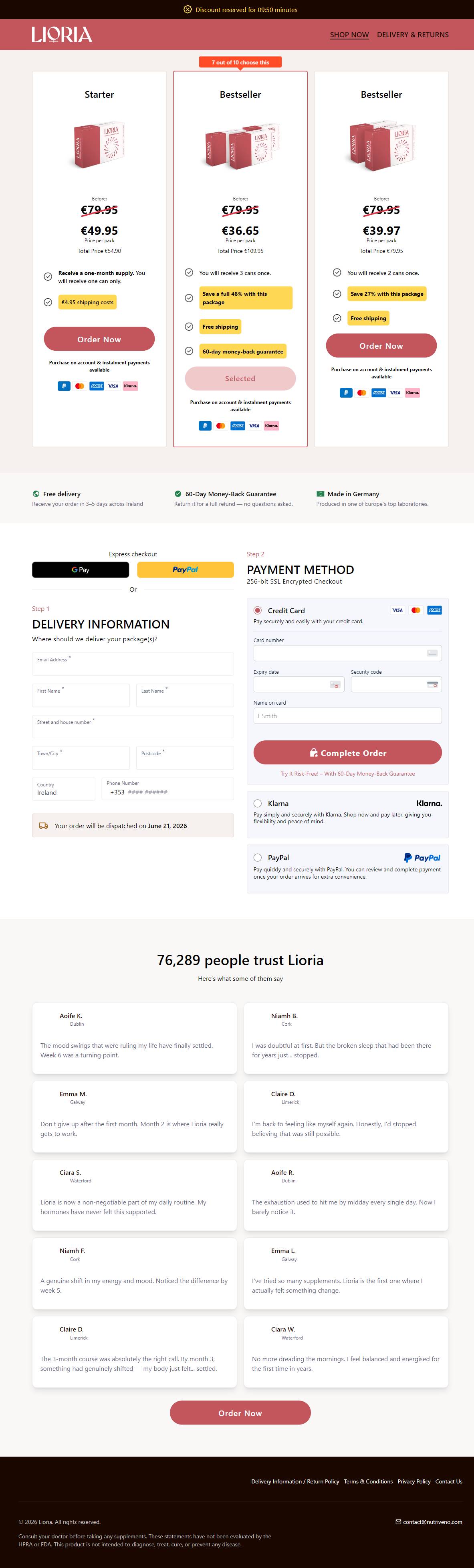This screenshot has width=474, height=1568.
Task: Select the Credit Card radio button
Action: coord(257,610)
